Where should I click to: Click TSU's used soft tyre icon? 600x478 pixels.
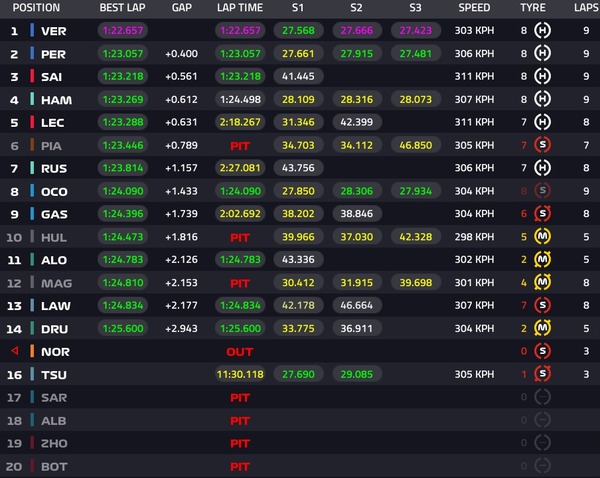(542, 374)
